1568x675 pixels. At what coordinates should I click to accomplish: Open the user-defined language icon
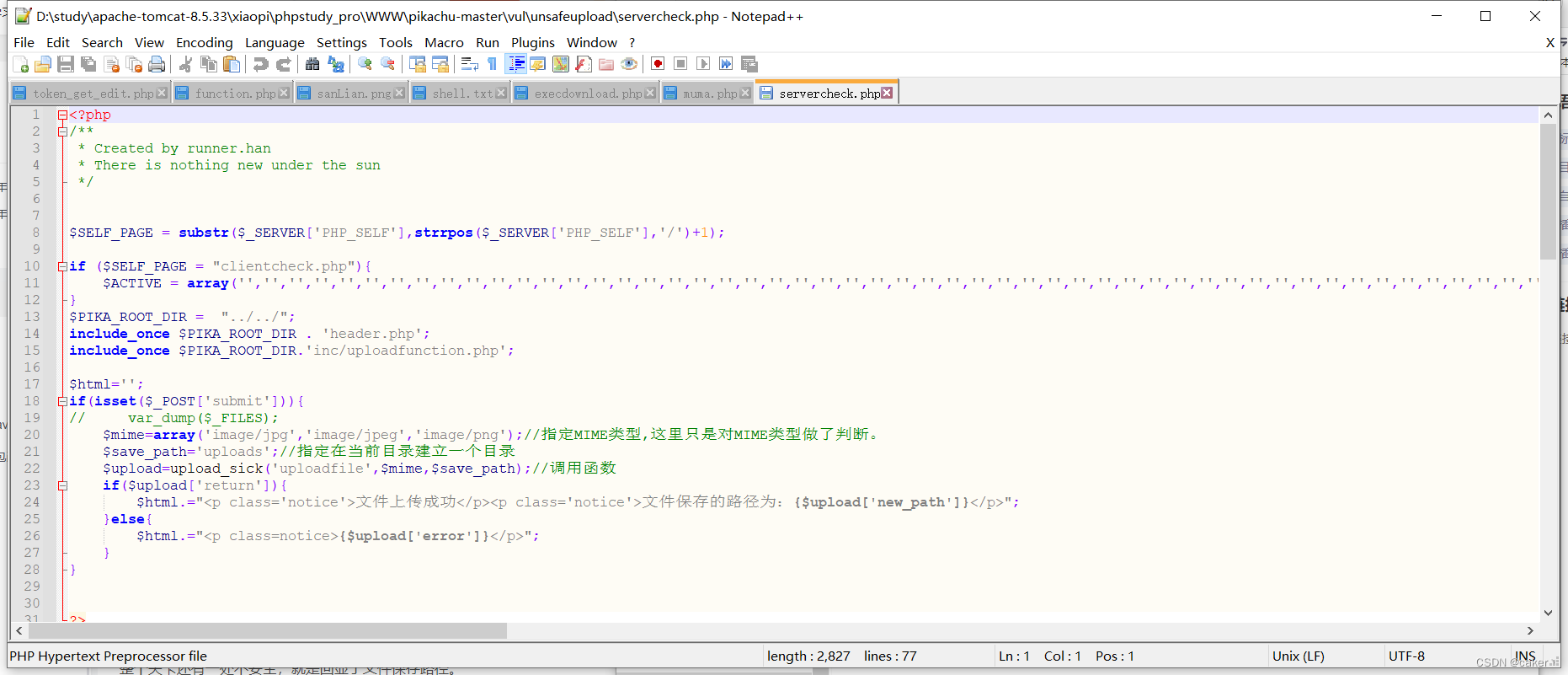pos(537,64)
